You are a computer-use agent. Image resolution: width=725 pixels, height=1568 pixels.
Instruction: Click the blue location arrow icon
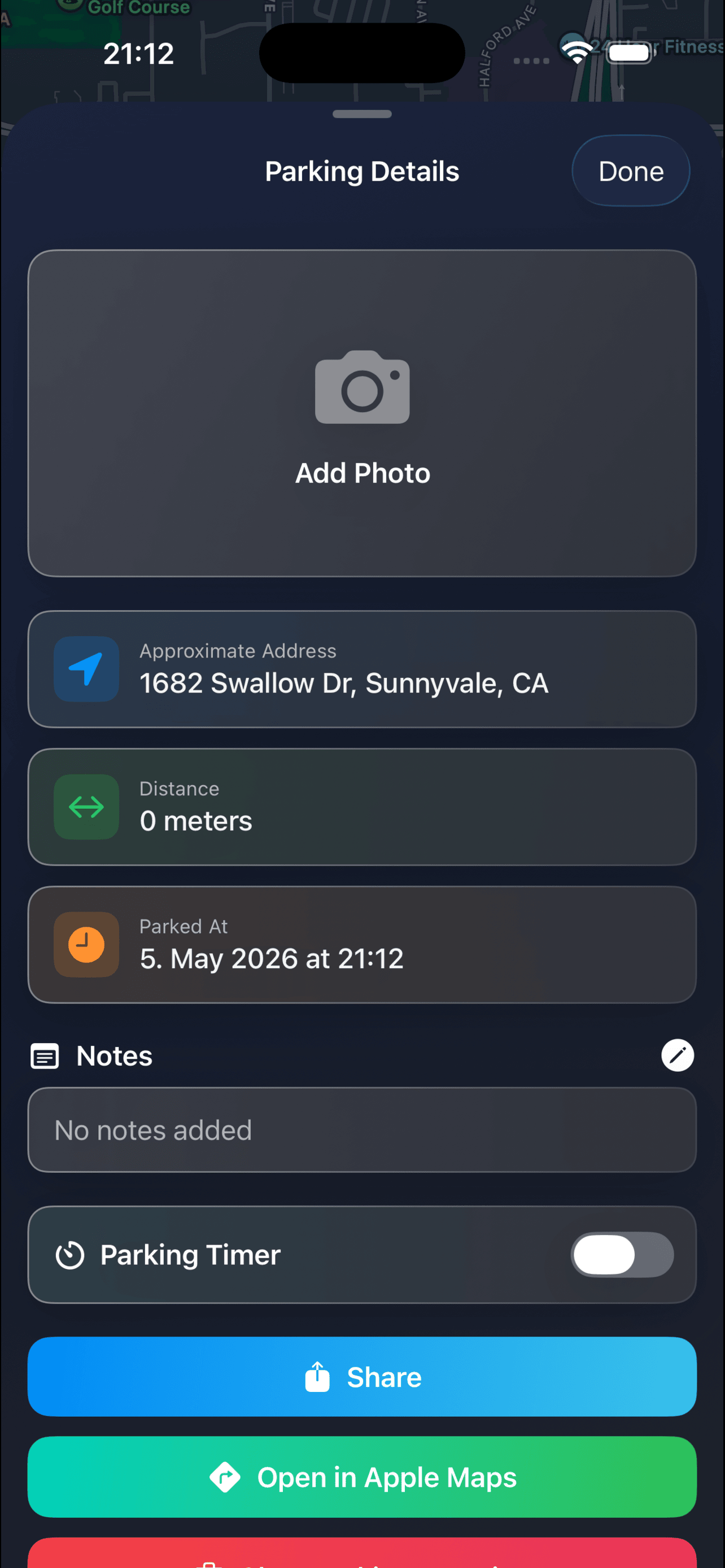[x=86, y=669]
